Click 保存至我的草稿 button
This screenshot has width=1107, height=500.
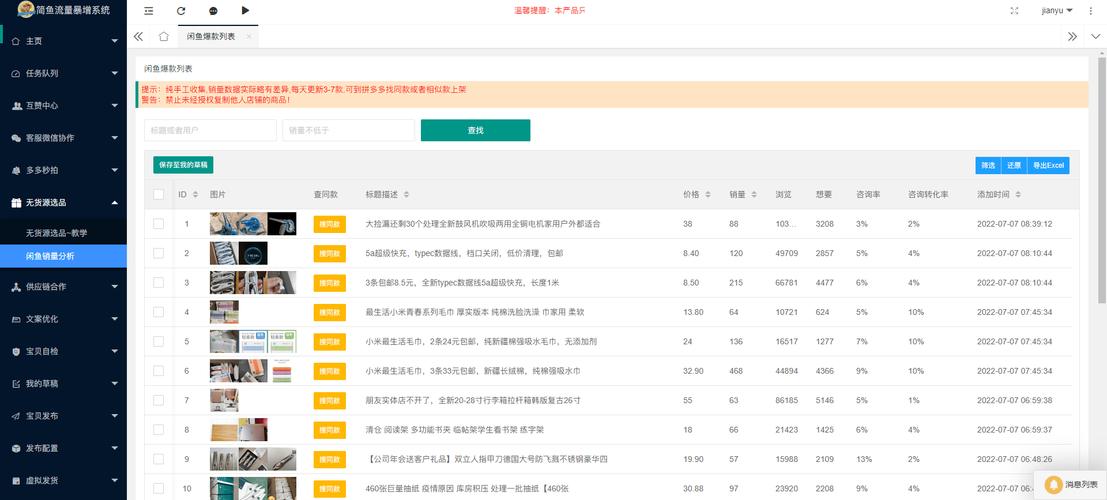[x=183, y=165]
